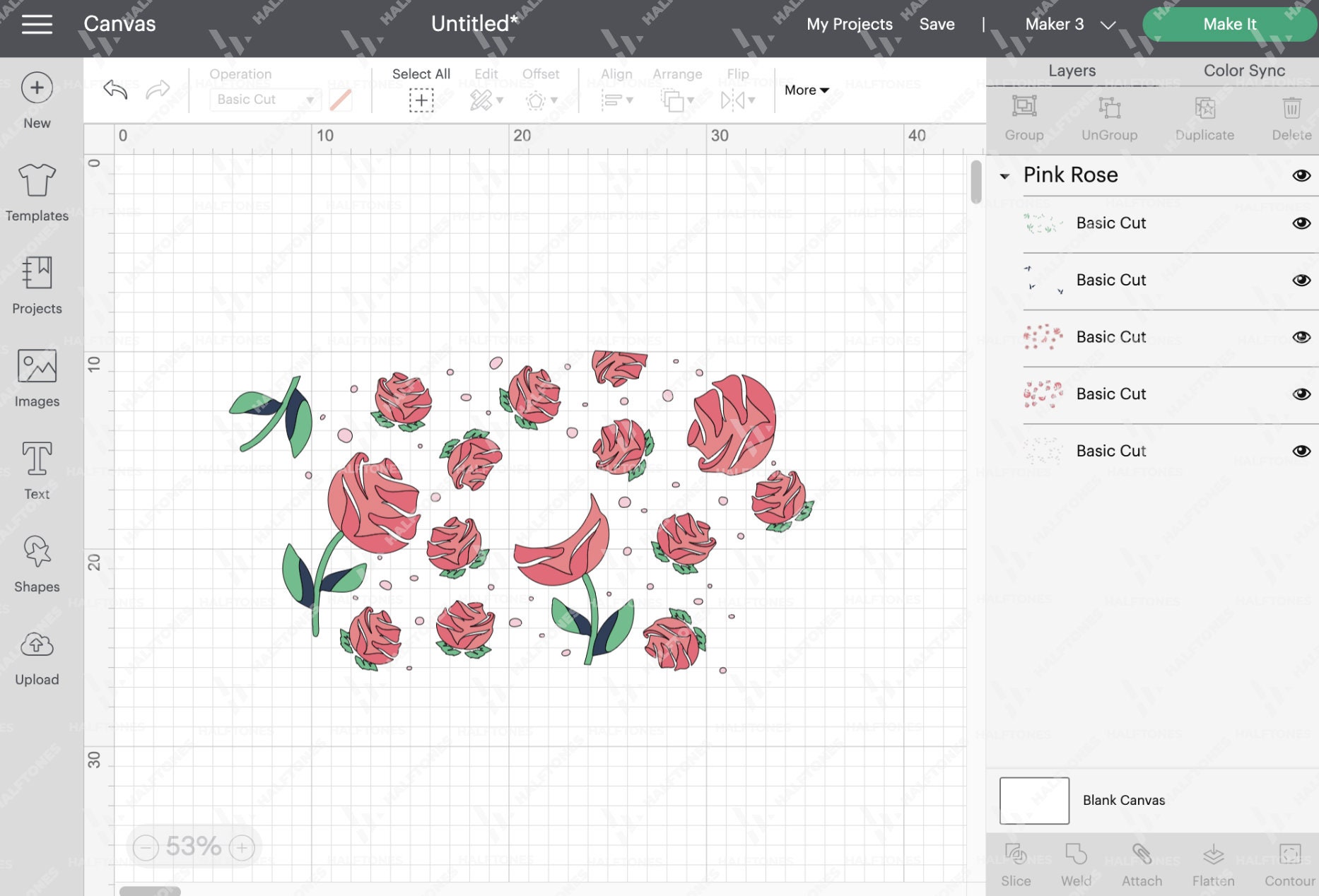This screenshot has height=896, width=1319.
Task: Slice the selected layers
Action: tap(1016, 865)
